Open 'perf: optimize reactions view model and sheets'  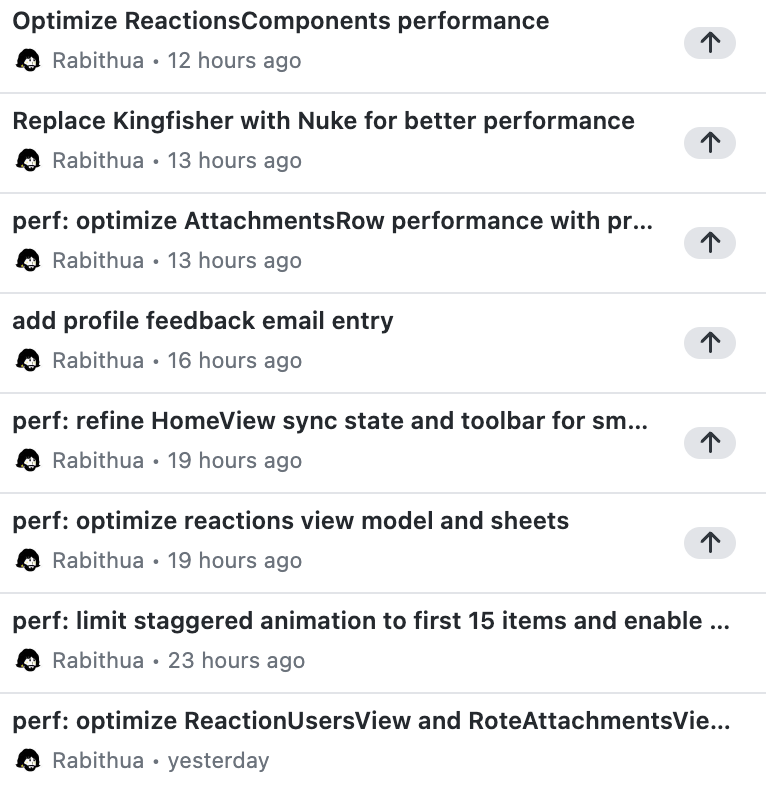click(290, 521)
